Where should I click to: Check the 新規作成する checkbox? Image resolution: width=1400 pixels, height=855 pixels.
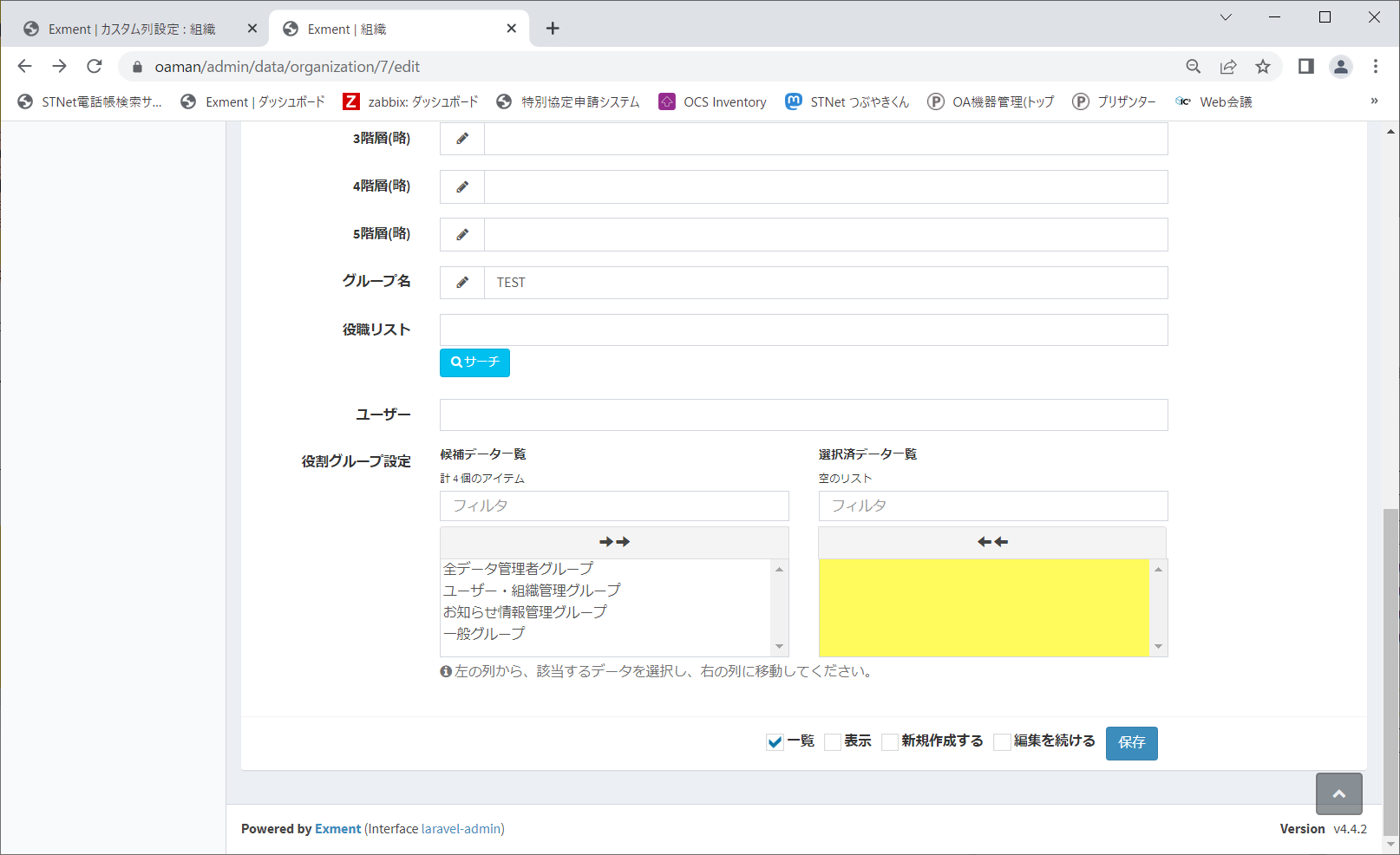(x=890, y=742)
